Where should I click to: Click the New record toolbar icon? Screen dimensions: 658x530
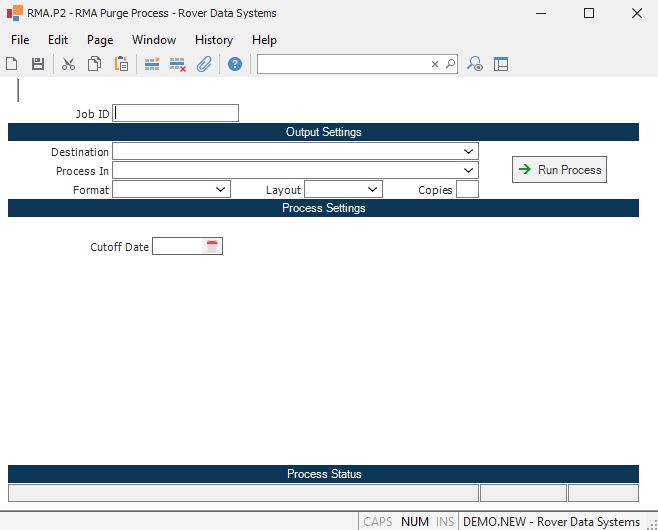(12, 64)
